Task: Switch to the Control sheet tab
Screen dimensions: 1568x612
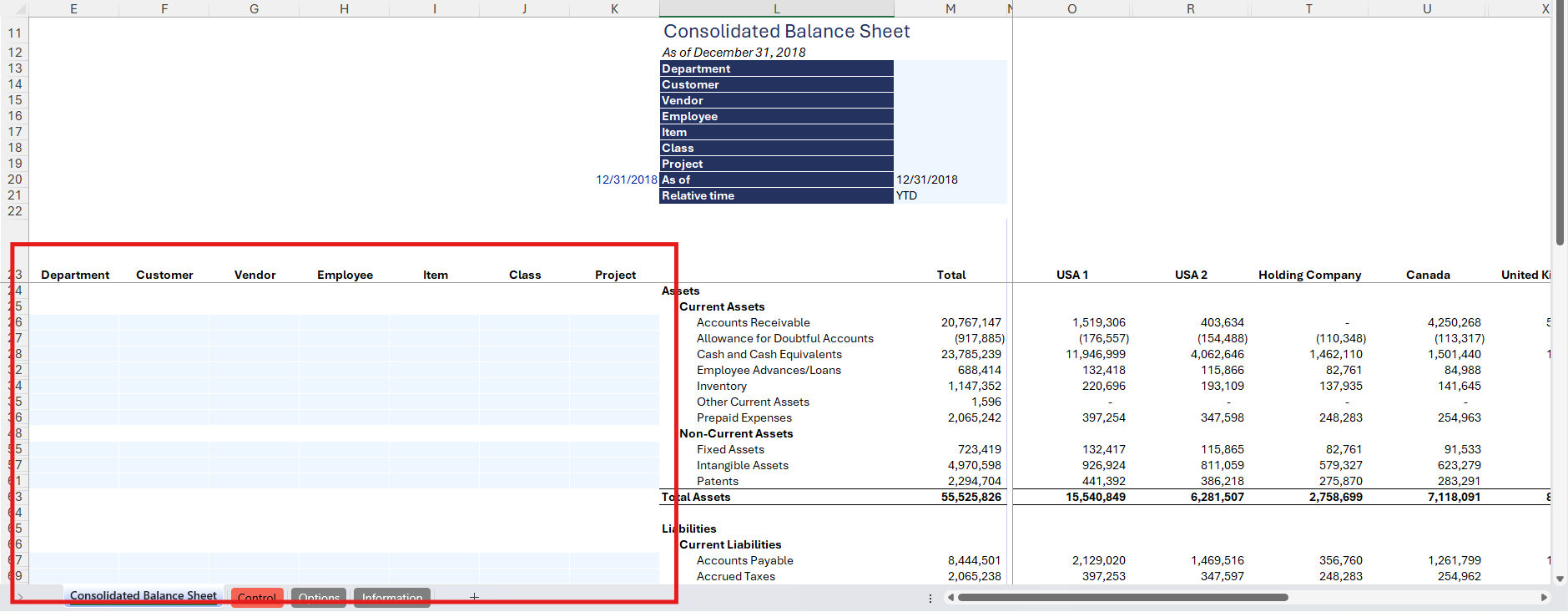Action: [256, 598]
